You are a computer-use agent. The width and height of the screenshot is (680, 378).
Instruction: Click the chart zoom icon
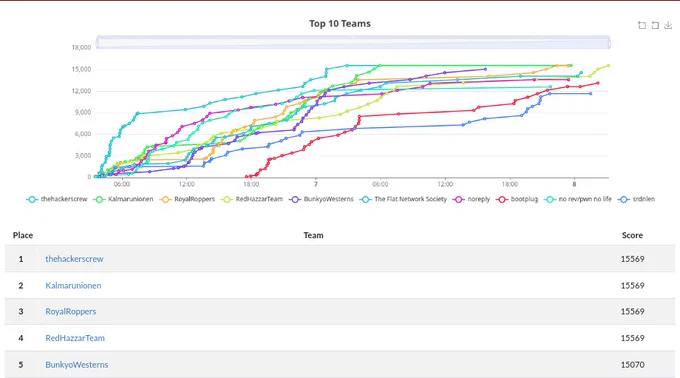(x=642, y=25)
